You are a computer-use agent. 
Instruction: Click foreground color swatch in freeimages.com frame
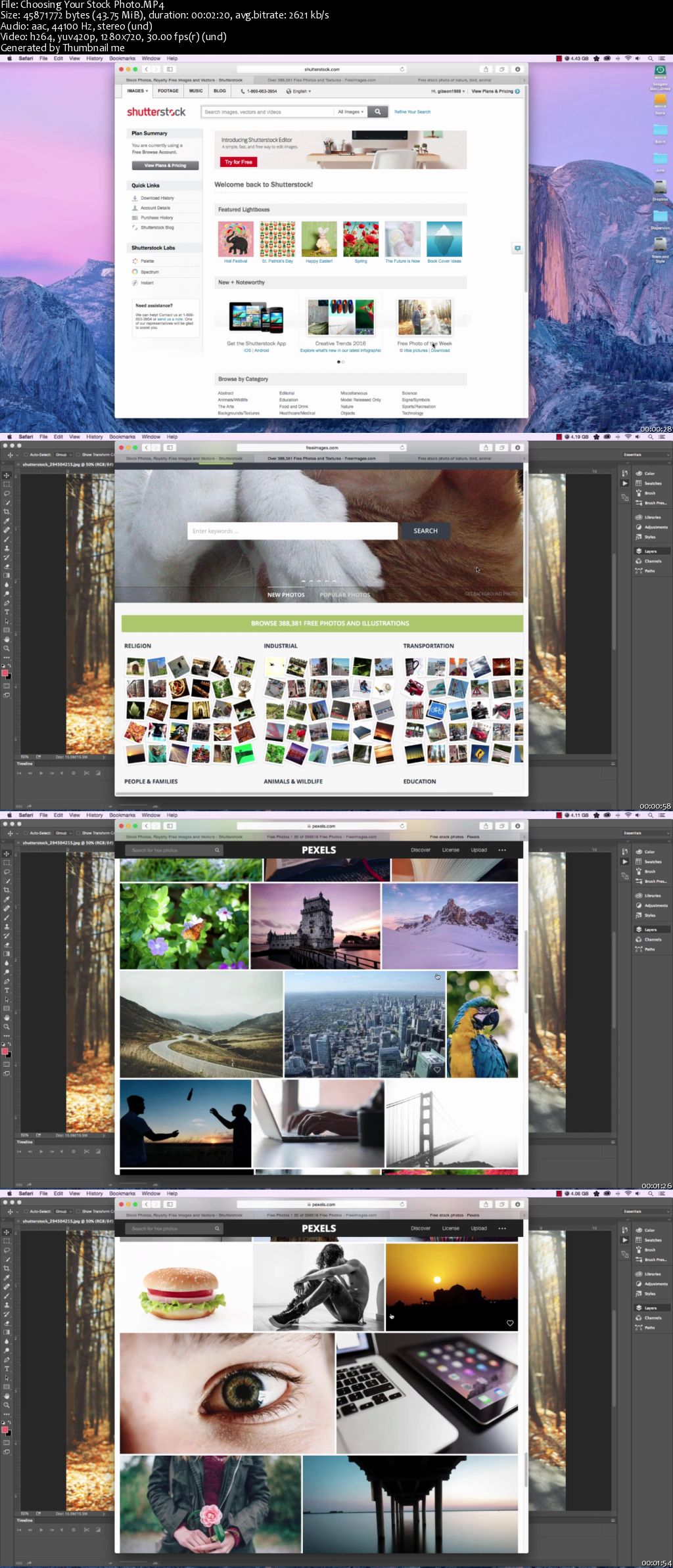click(x=4, y=673)
